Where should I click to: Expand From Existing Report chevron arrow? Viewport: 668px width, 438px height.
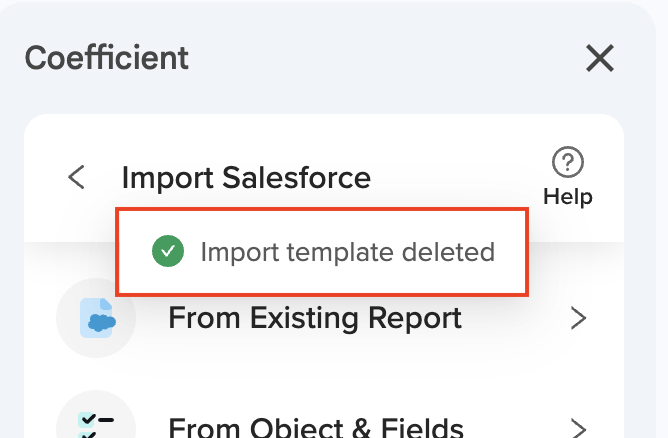tap(578, 319)
